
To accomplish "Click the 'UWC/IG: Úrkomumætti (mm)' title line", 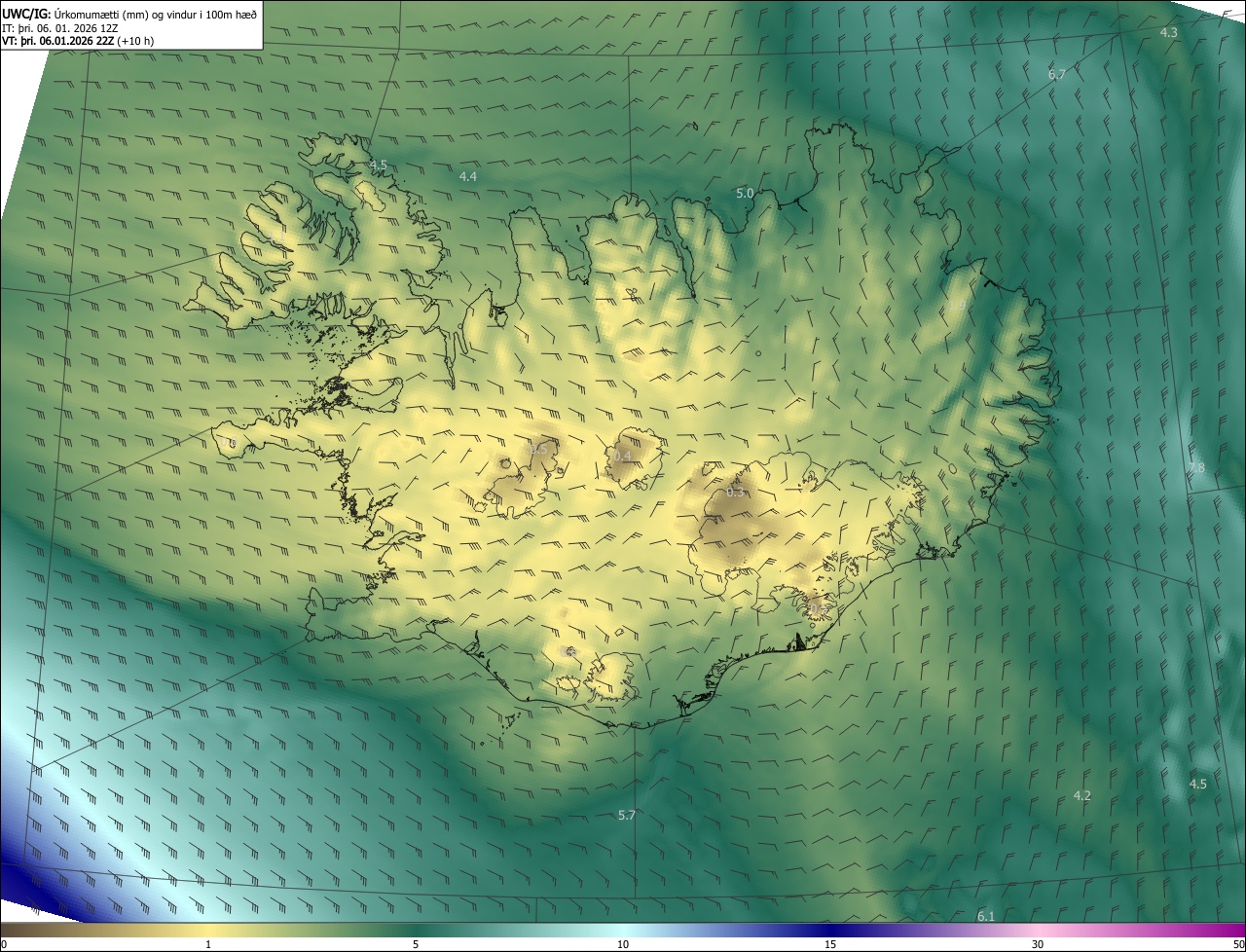I will pyautogui.click(x=129, y=14).
